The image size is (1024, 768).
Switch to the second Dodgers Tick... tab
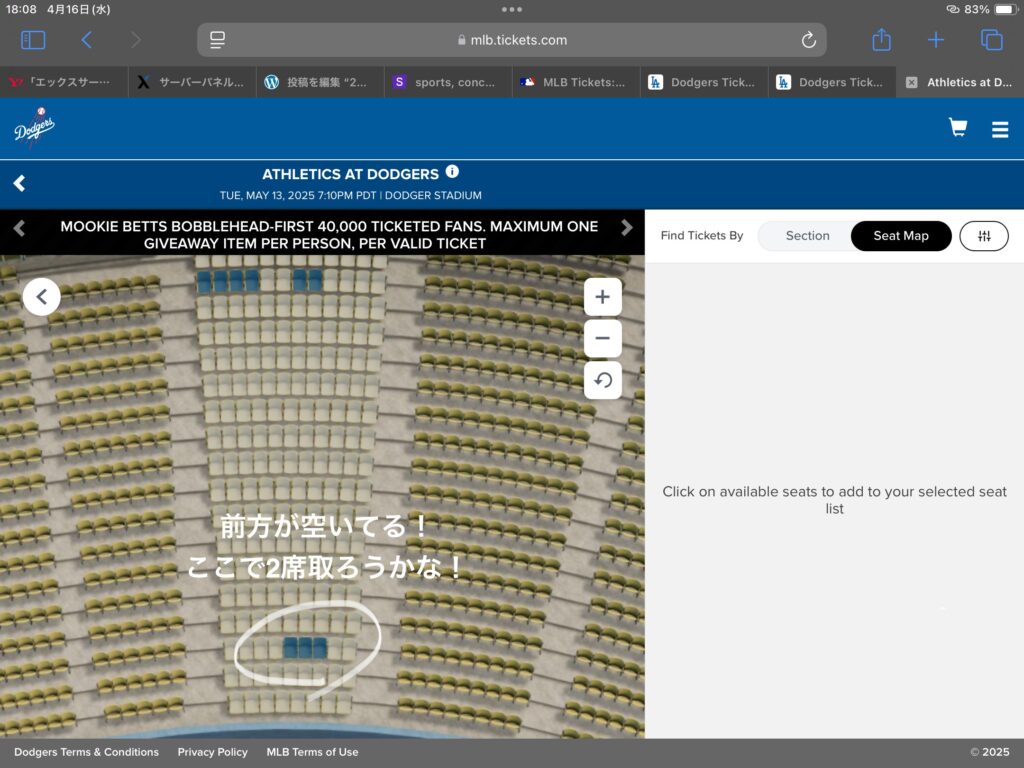point(831,82)
